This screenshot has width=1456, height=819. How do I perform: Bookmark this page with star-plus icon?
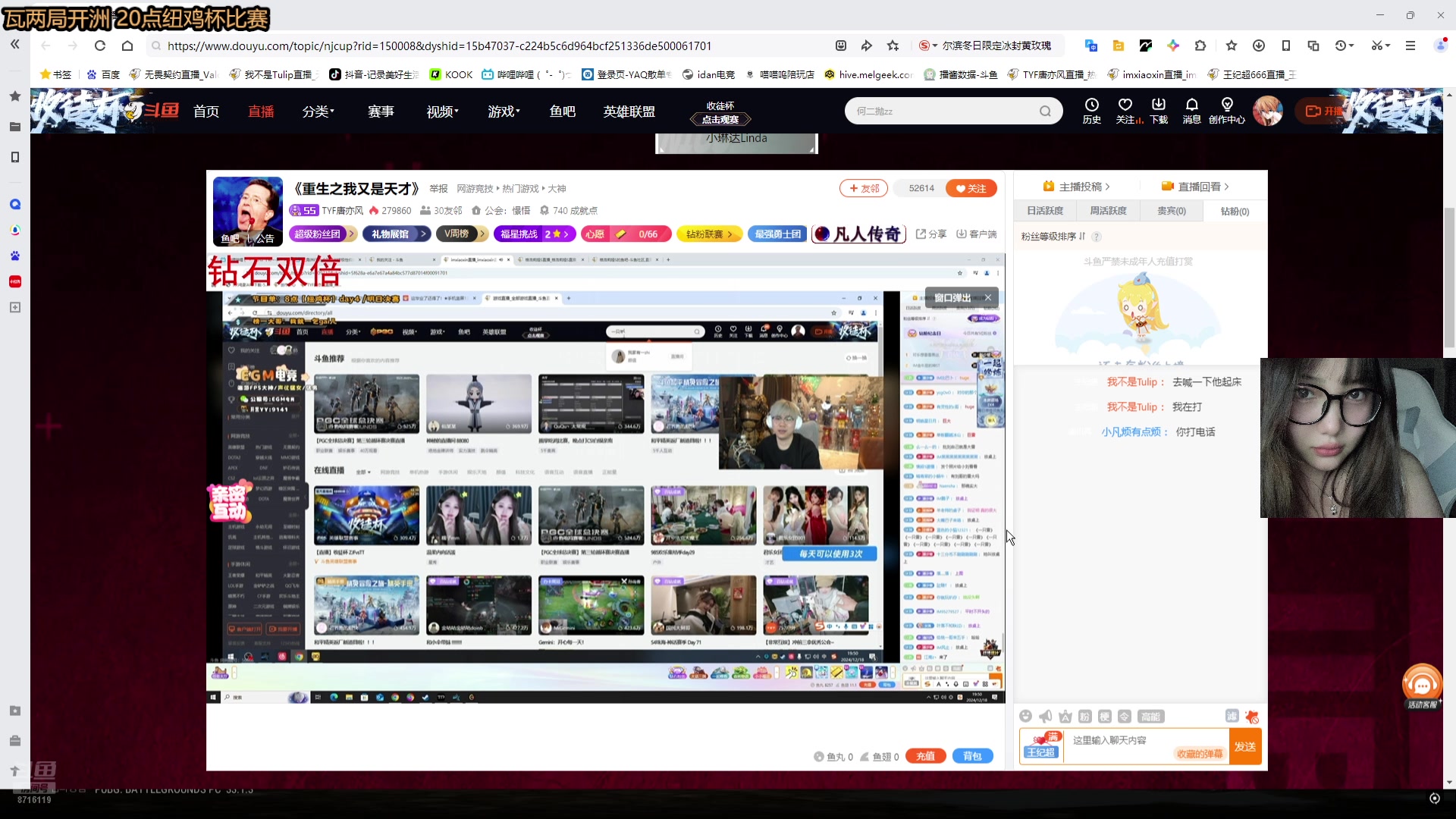click(x=893, y=45)
